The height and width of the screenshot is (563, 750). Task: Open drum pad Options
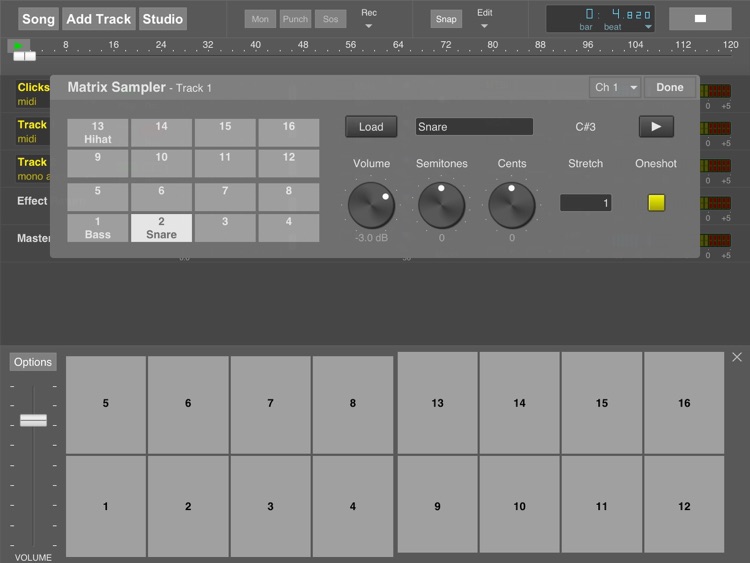click(x=33, y=362)
